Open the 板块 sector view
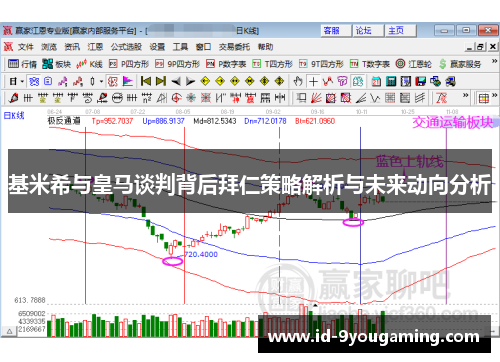The image size is (500, 362). pos(56,64)
